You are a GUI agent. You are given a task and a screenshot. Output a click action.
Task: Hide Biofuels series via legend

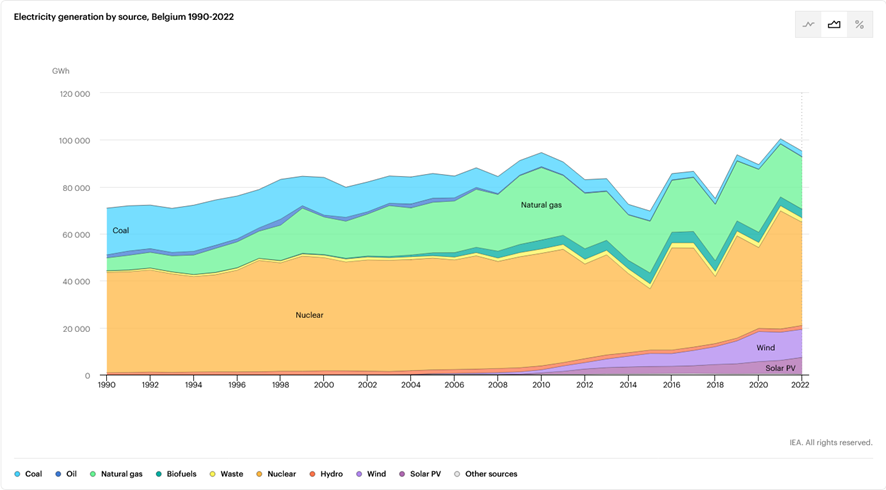pyautogui.click(x=176, y=474)
